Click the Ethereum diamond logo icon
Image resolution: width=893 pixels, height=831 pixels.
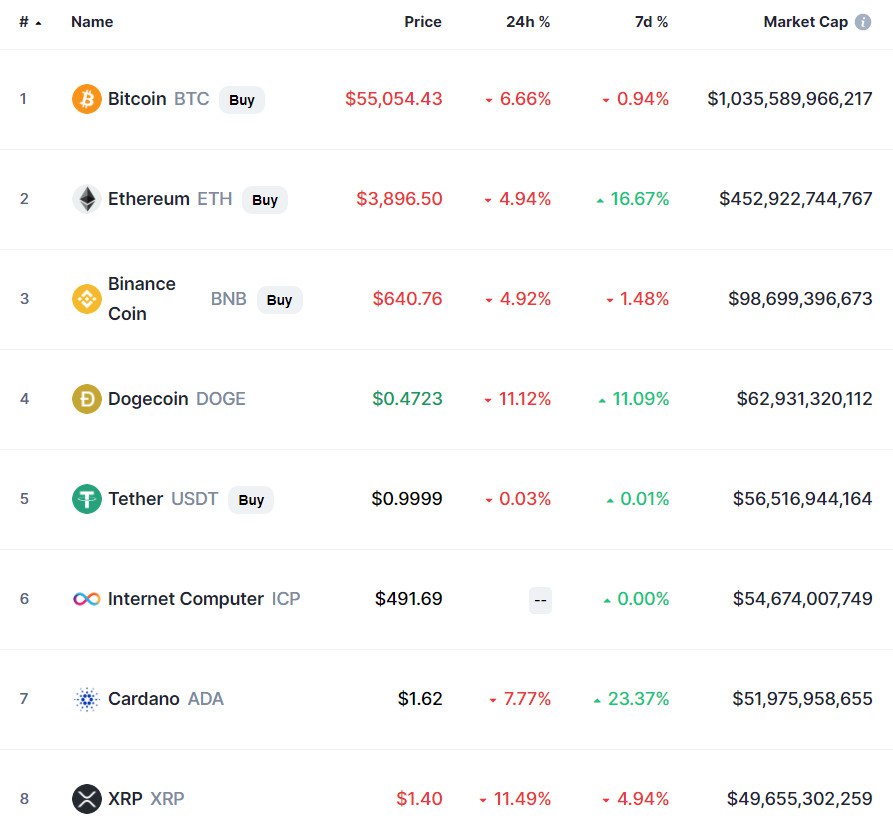point(87,199)
